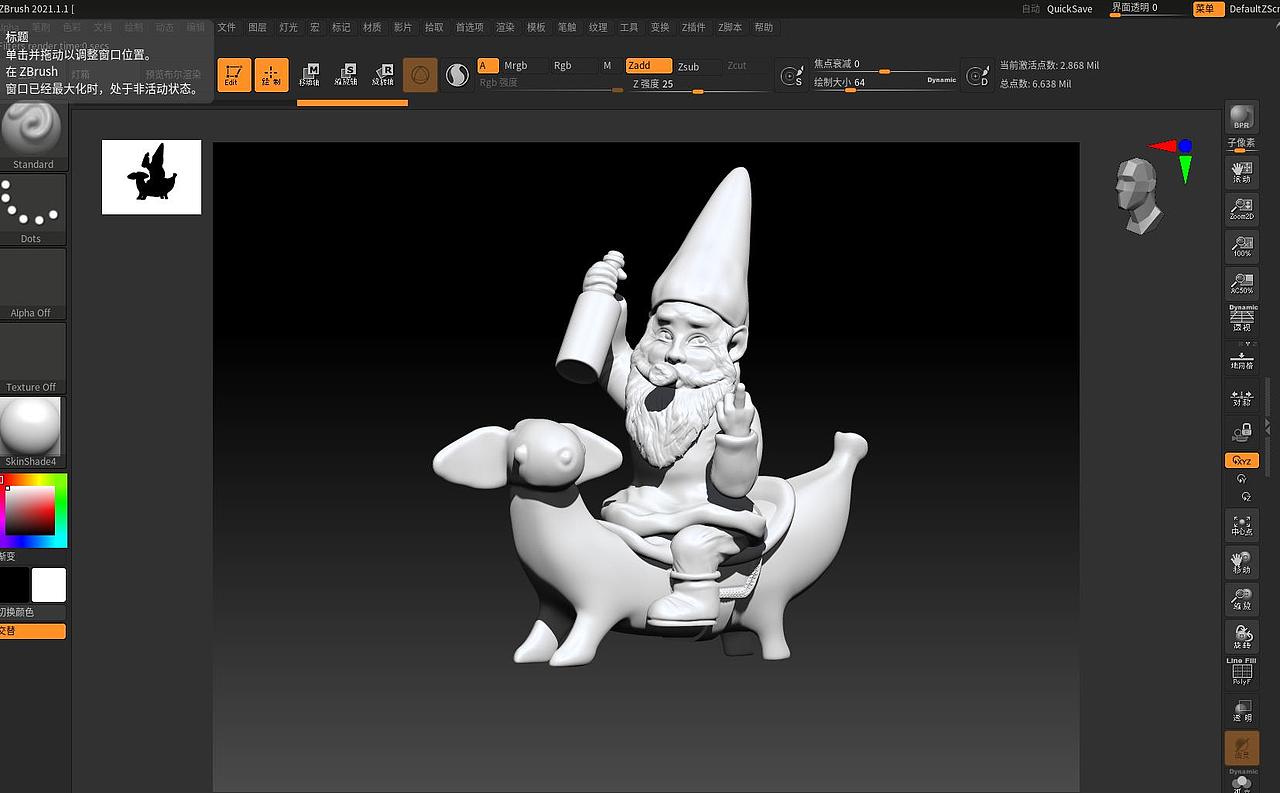The image size is (1280, 793).
Task: Click the orange 交替 (Alternate) button
Action: pyautogui.click(x=33, y=631)
